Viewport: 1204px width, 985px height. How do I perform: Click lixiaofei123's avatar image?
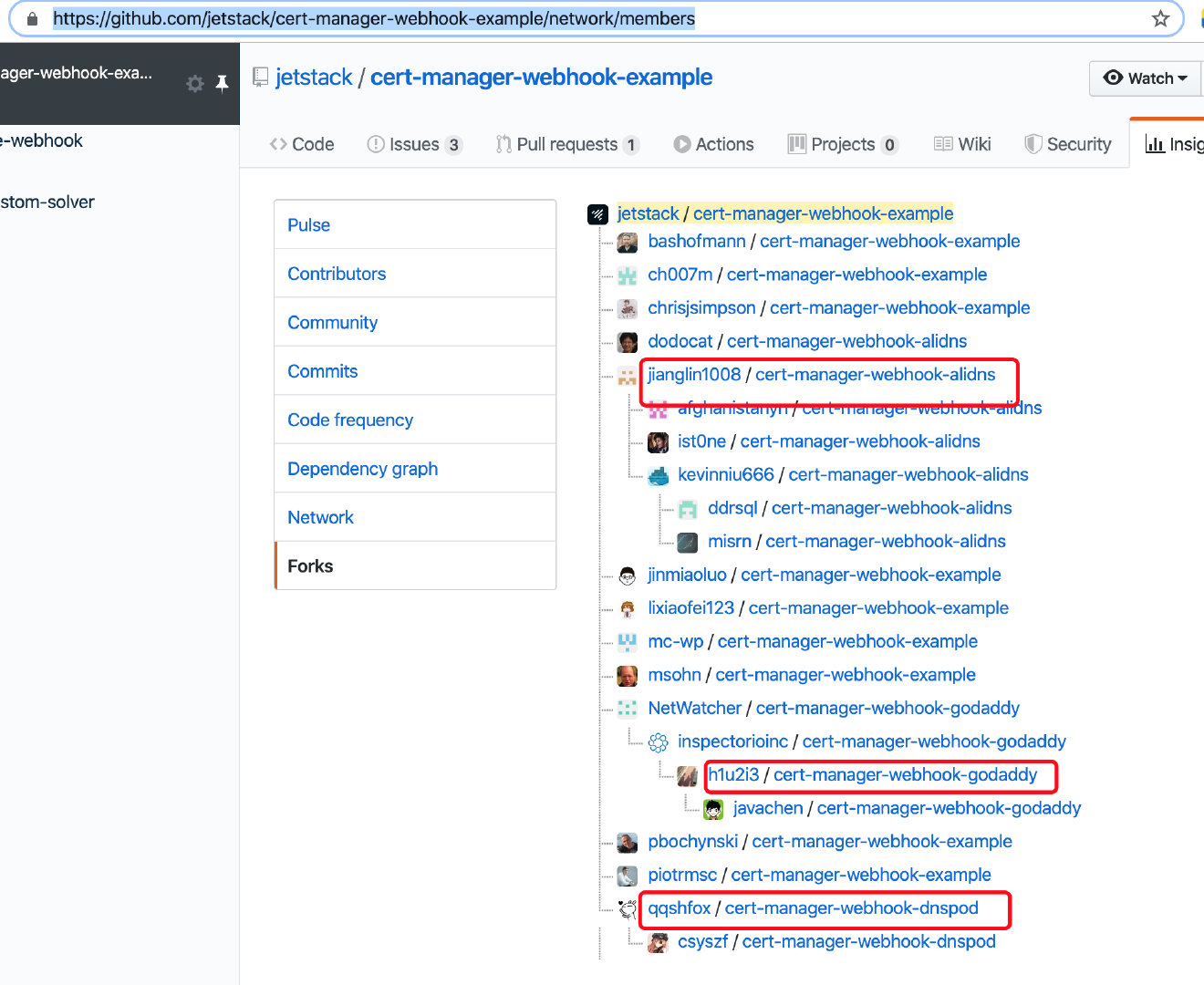(628, 609)
